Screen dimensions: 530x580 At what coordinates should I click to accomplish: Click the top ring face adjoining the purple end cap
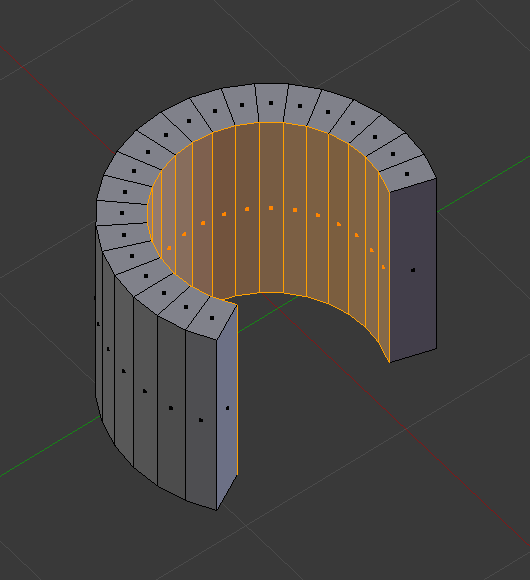coord(407,174)
